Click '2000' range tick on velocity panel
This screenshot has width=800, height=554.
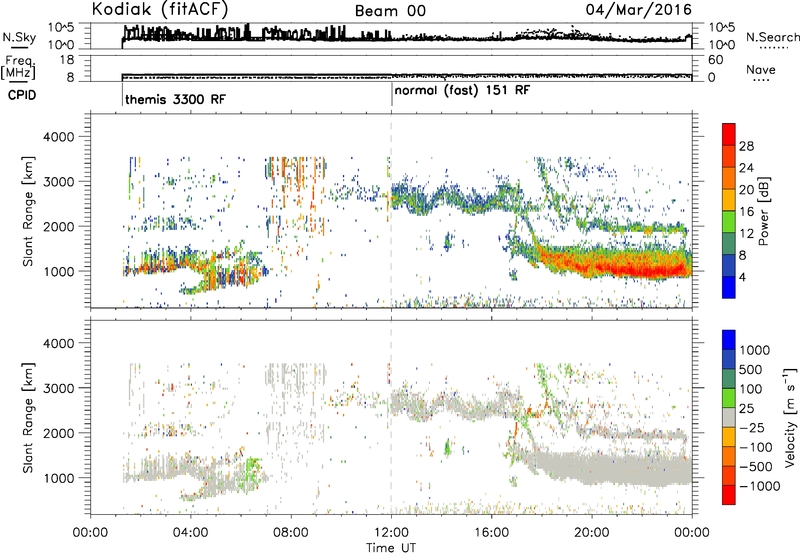click(59, 433)
